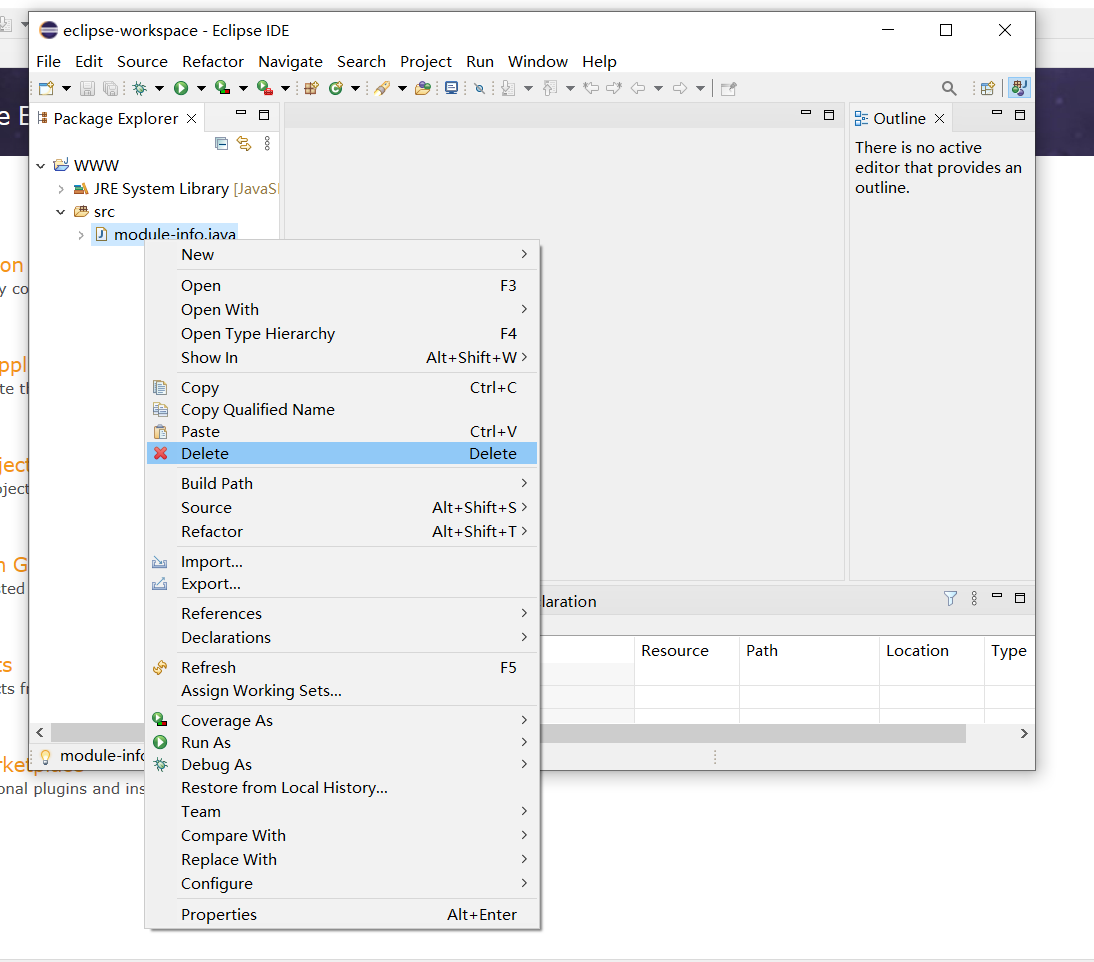
Task: Open dropdown next to External Tools icon
Action: [285, 89]
